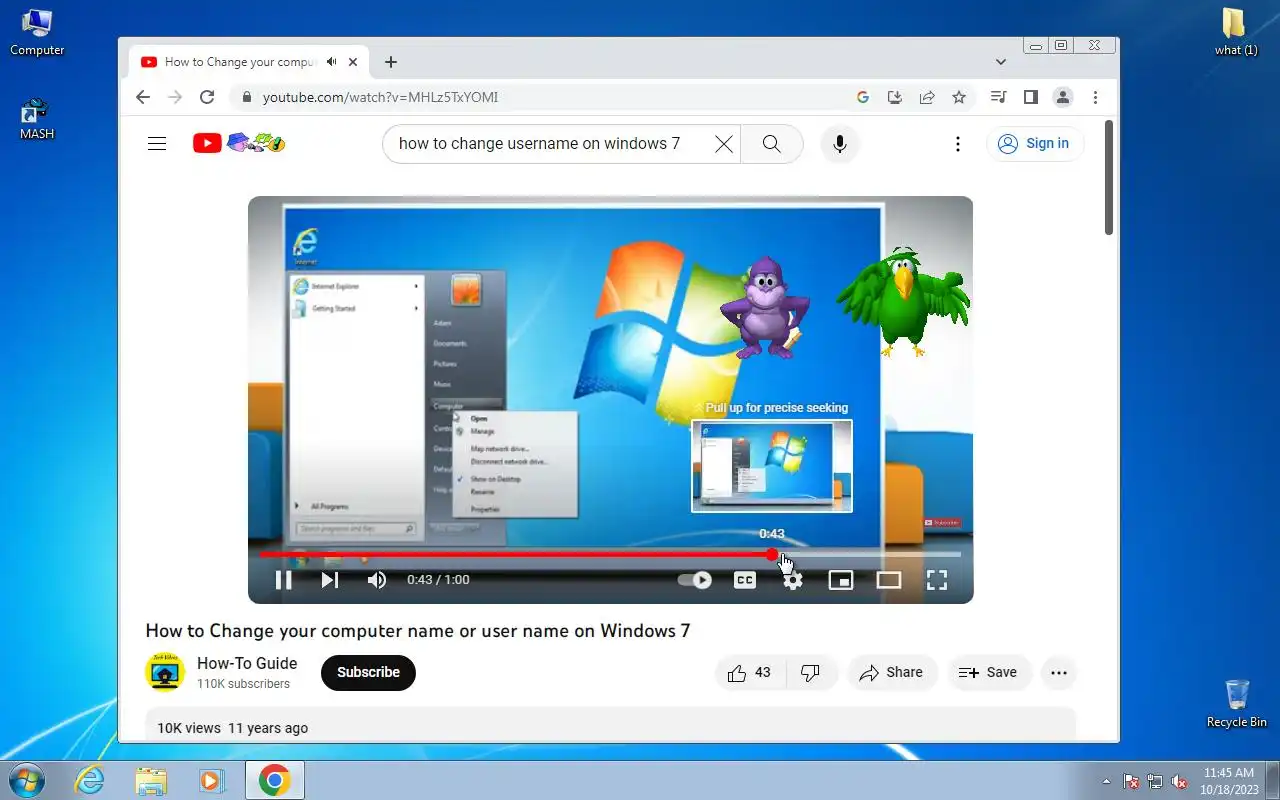Pause the video
Screen dimensions: 1280x800
pyautogui.click(x=284, y=580)
